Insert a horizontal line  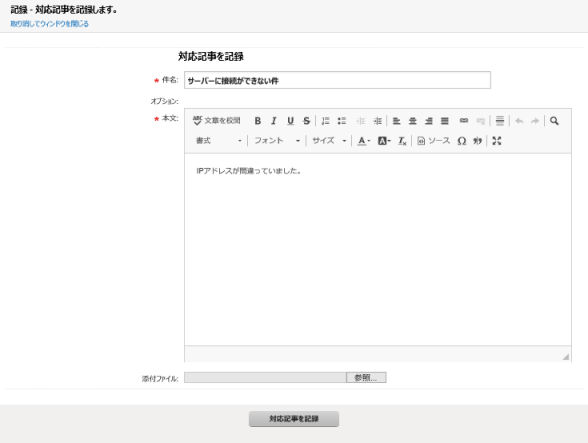click(x=500, y=121)
